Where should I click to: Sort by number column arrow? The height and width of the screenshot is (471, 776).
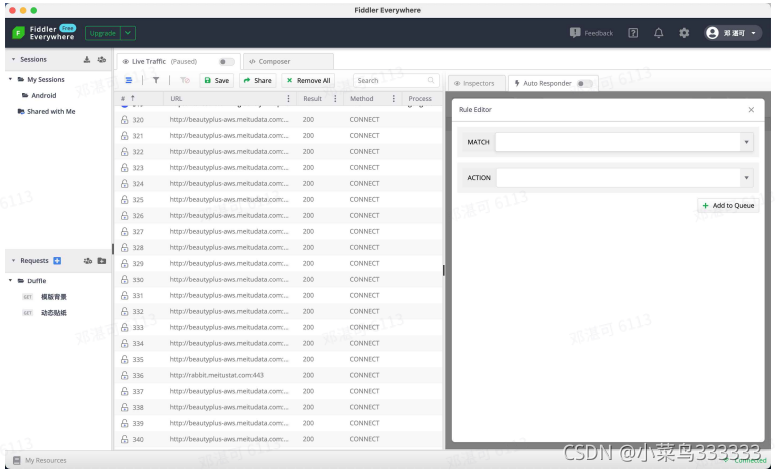(132, 98)
